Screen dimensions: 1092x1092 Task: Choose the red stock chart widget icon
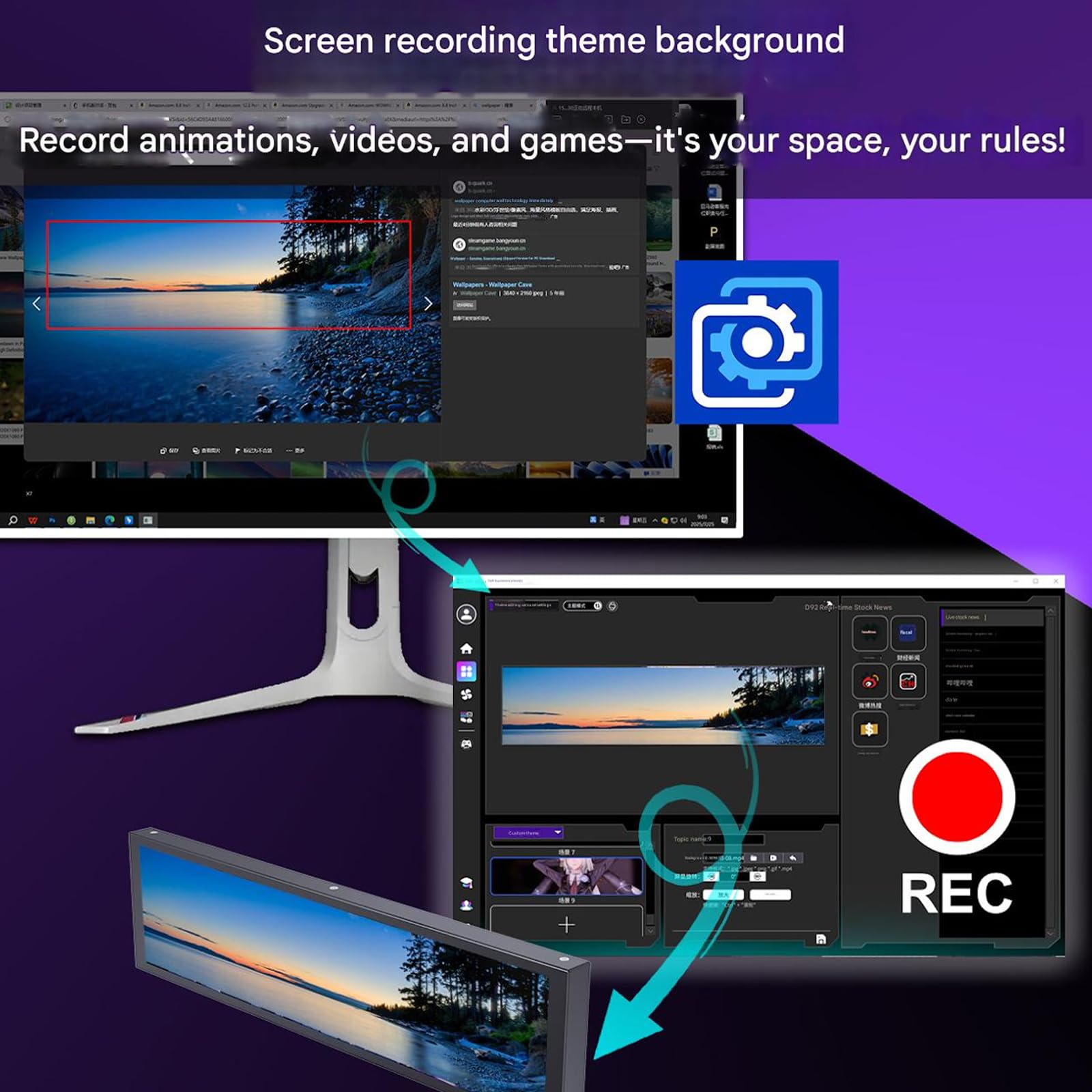coord(908,682)
